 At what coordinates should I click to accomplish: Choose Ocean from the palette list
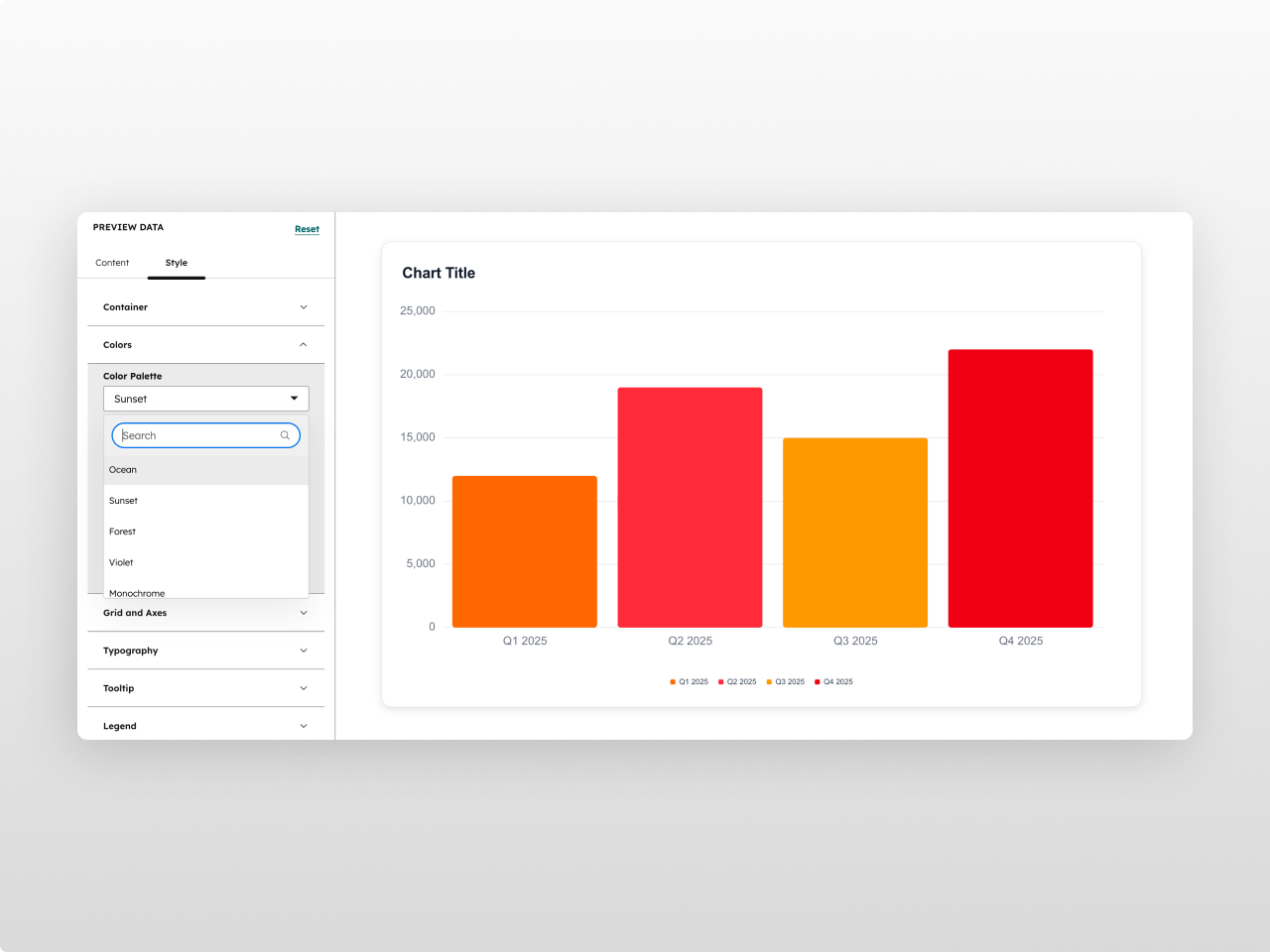click(123, 470)
